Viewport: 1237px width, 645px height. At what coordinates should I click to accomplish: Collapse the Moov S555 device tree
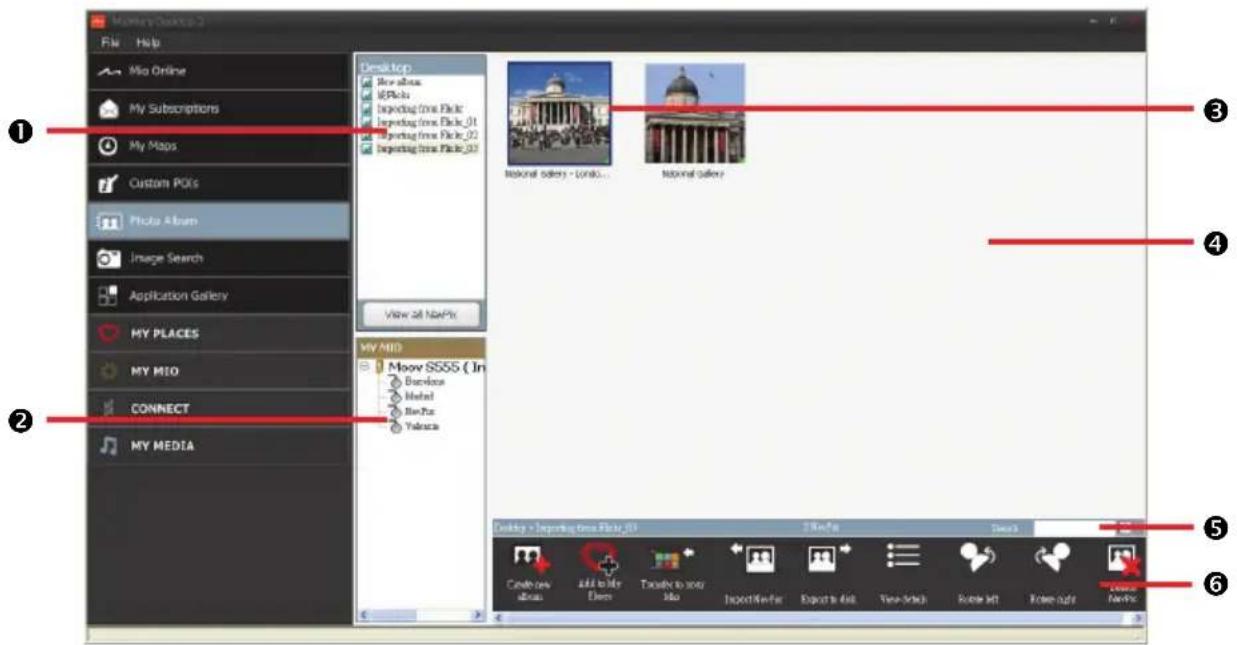pos(365,367)
